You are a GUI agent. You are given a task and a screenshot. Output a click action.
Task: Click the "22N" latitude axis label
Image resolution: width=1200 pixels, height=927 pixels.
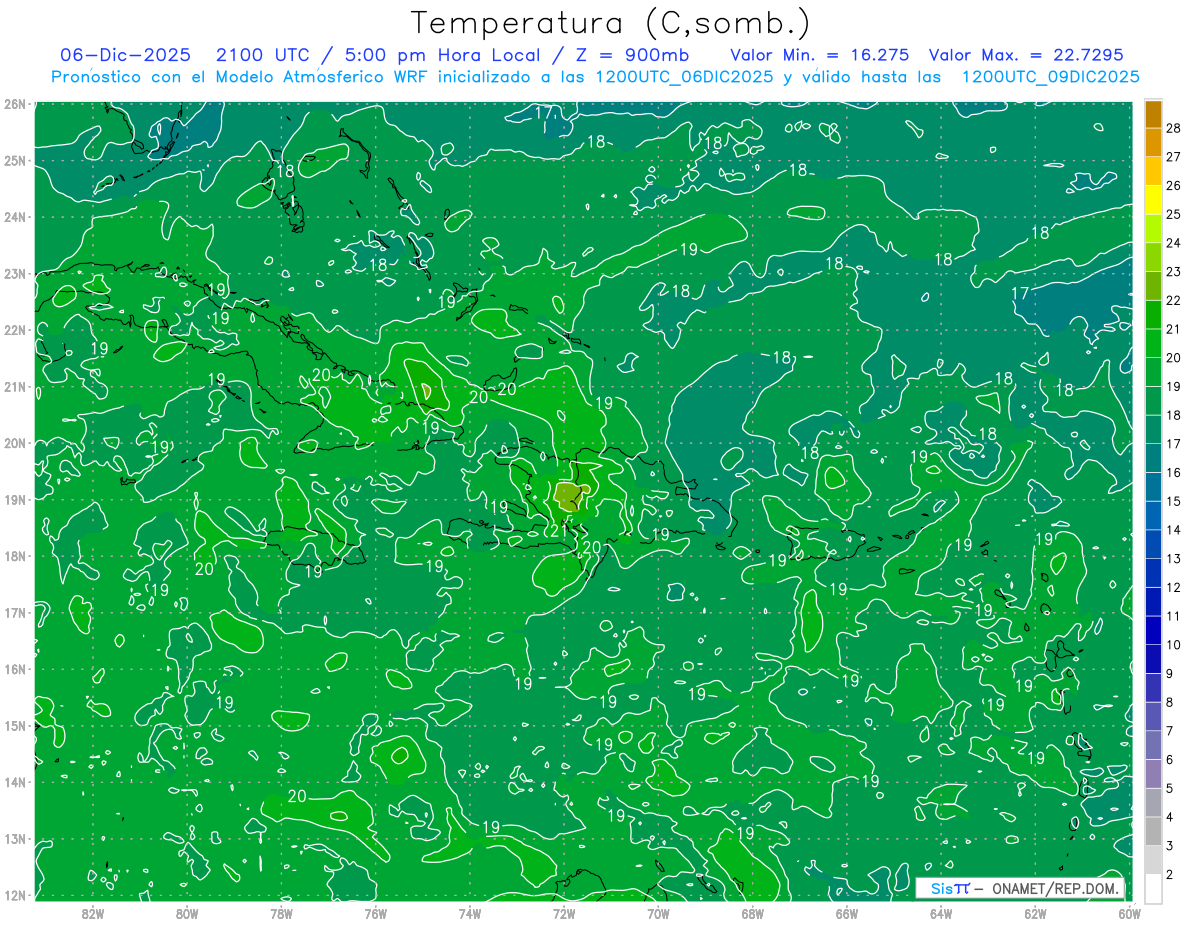click(15, 330)
